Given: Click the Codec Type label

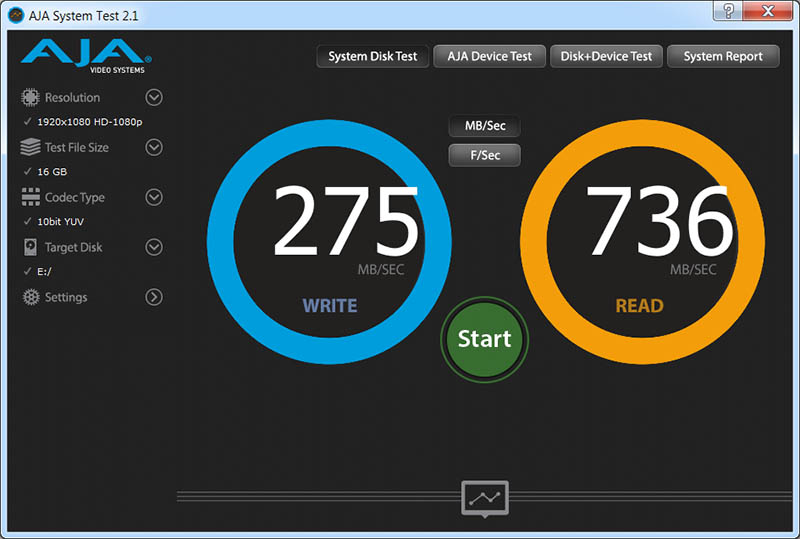Looking at the screenshot, I should [74, 198].
